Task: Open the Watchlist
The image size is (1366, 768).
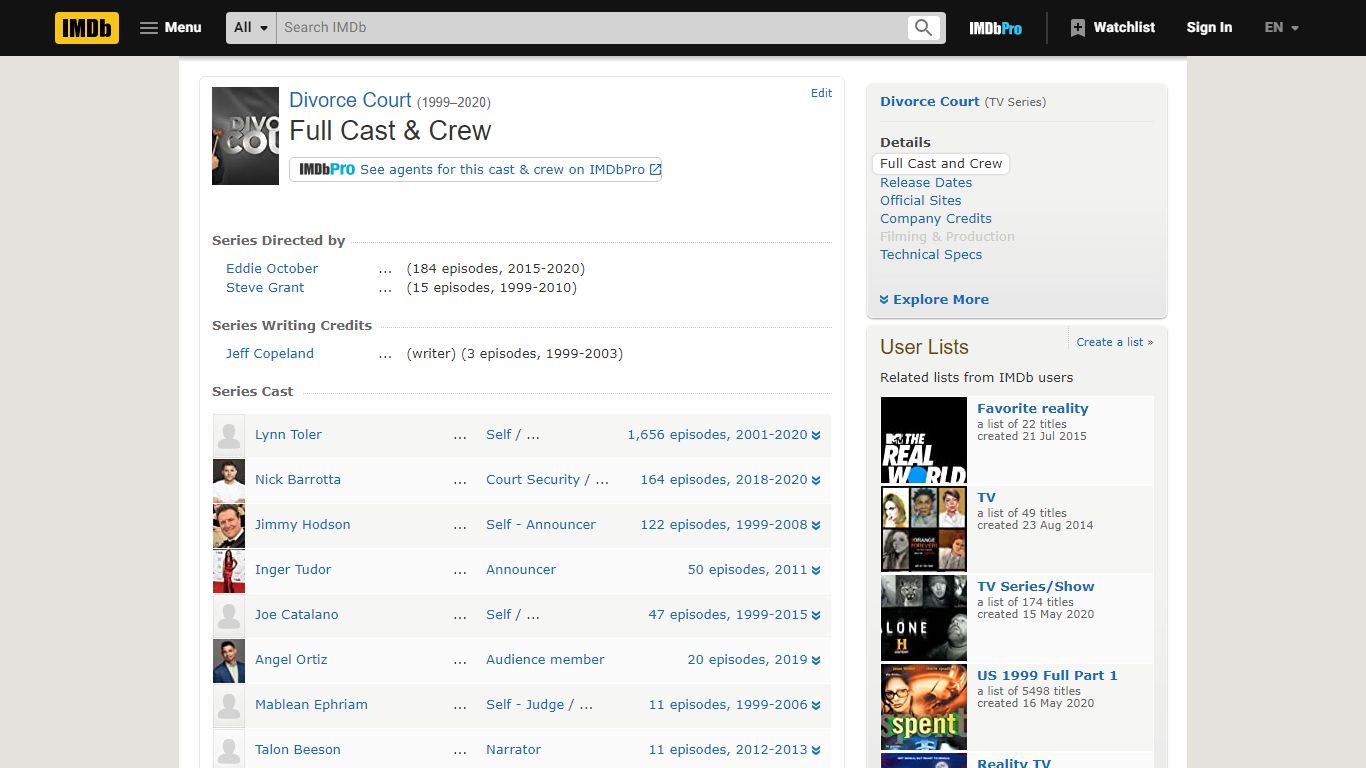Action: [1112, 28]
